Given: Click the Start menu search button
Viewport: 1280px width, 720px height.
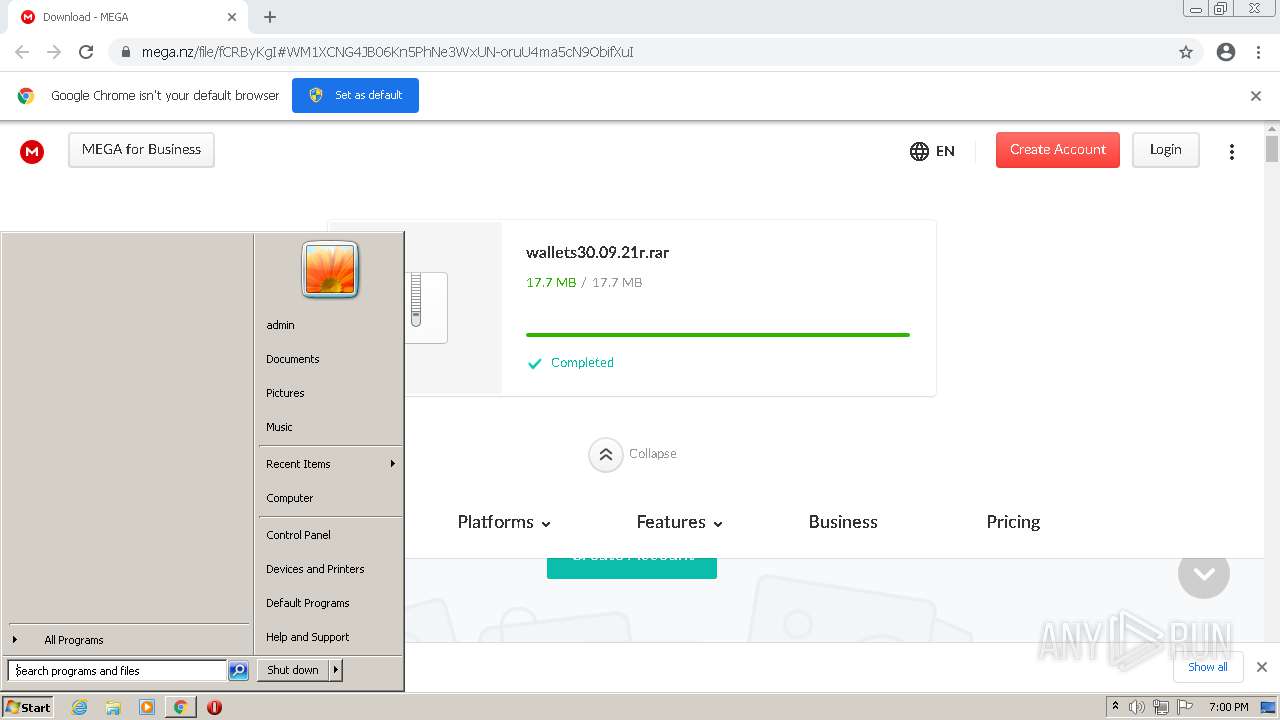Looking at the screenshot, I should point(238,671).
